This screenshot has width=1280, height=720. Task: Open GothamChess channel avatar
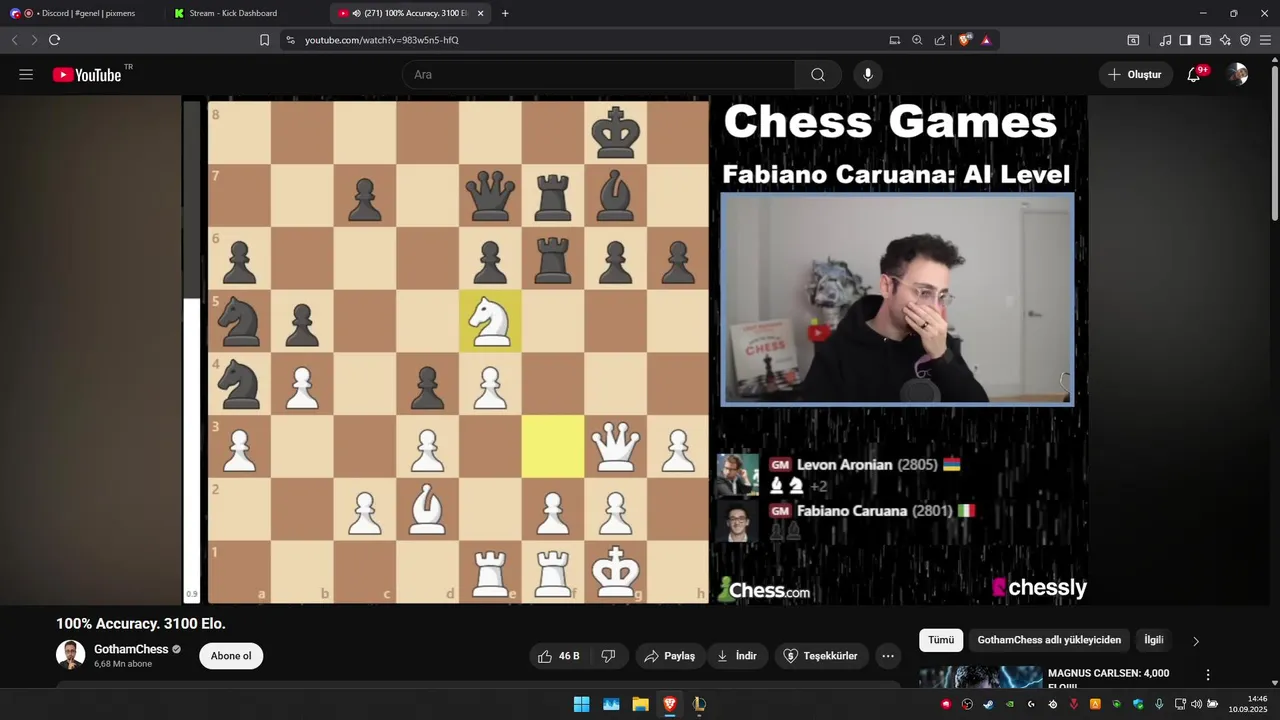click(70, 655)
